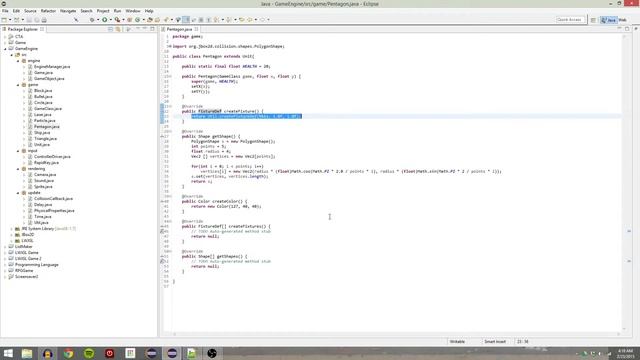Select Block.java in tree
Viewport: 640px width, 360px height.
[x=43, y=91]
